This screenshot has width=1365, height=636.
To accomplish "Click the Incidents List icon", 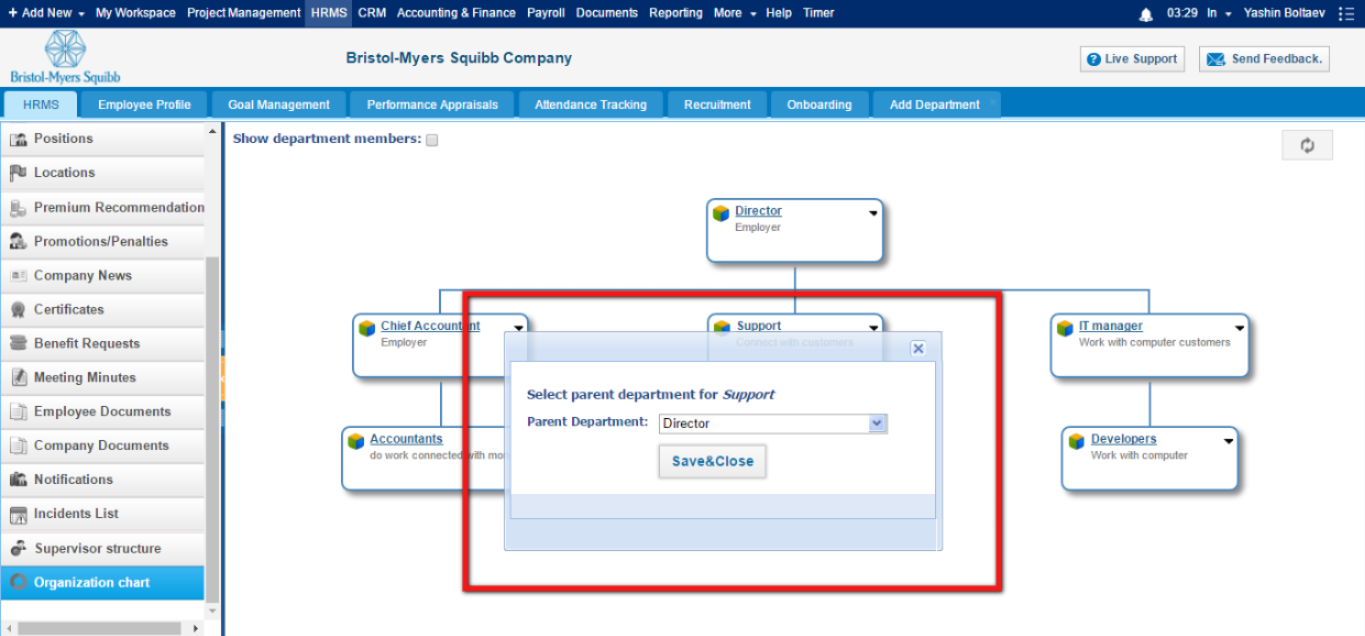I will pos(18,514).
